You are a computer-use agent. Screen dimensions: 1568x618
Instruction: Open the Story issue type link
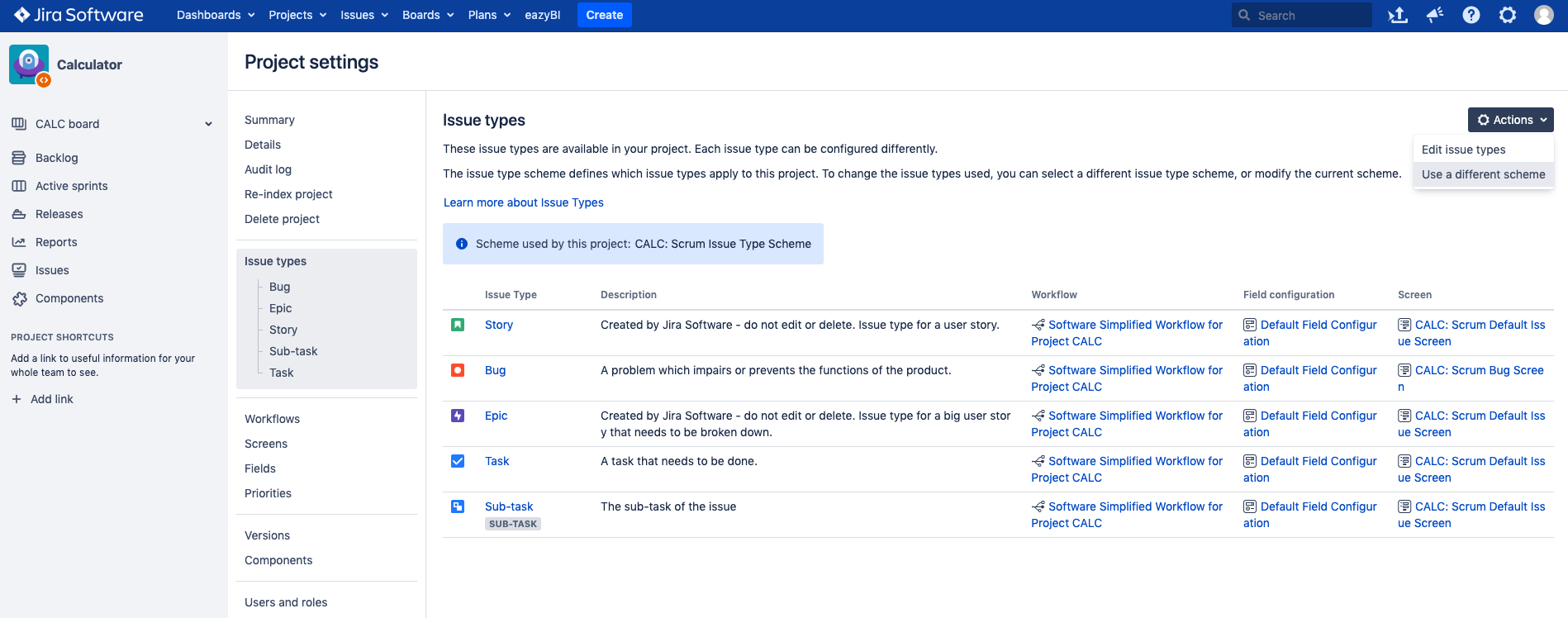pyautogui.click(x=499, y=325)
